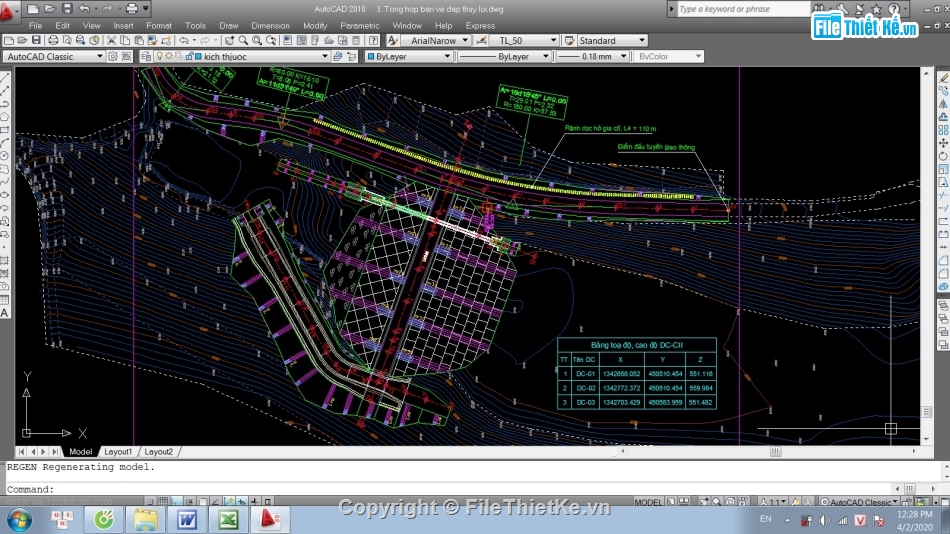Select the Line tool in Draw toolbar
Viewport: 950px width, 534px height.
pos(5,78)
